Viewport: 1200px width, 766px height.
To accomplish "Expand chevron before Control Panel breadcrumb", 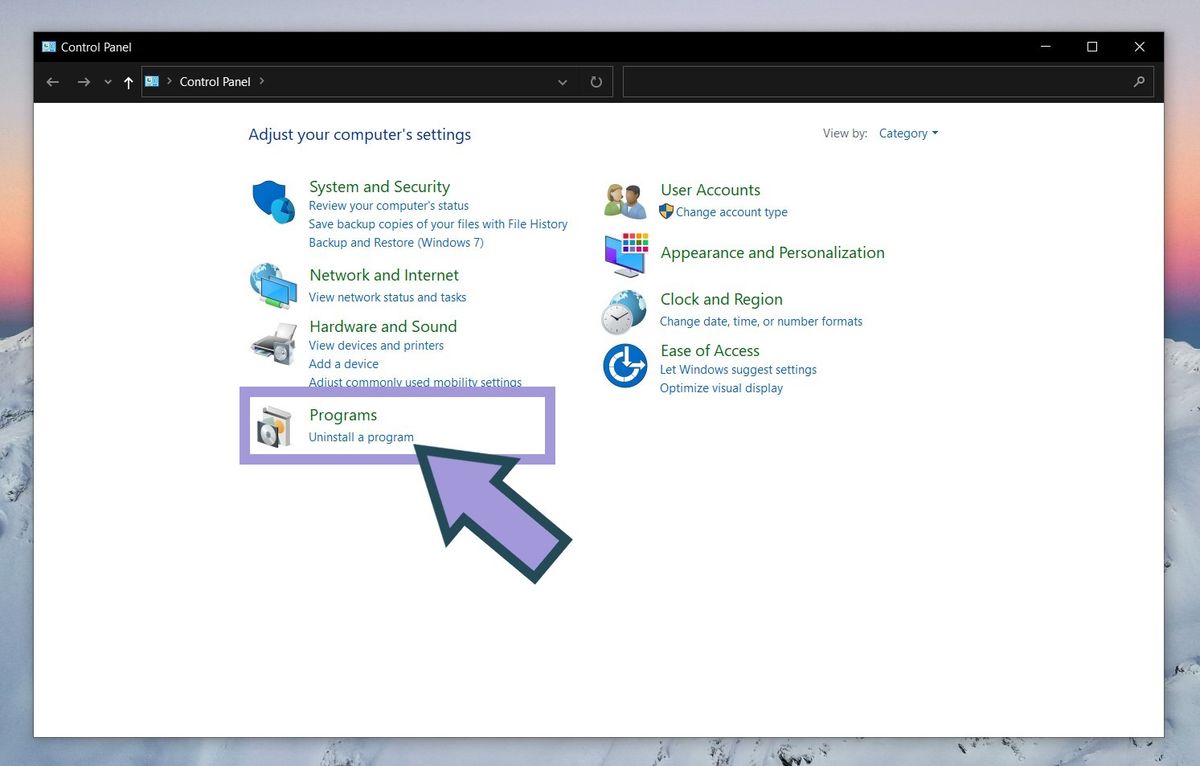I will pos(169,81).
